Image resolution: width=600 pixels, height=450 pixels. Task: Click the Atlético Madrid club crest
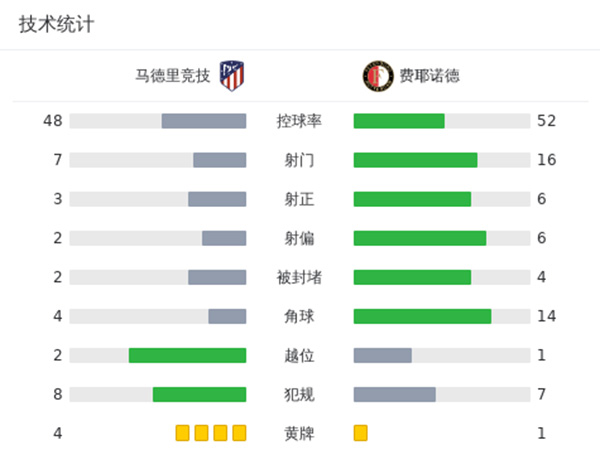point(232,76)
